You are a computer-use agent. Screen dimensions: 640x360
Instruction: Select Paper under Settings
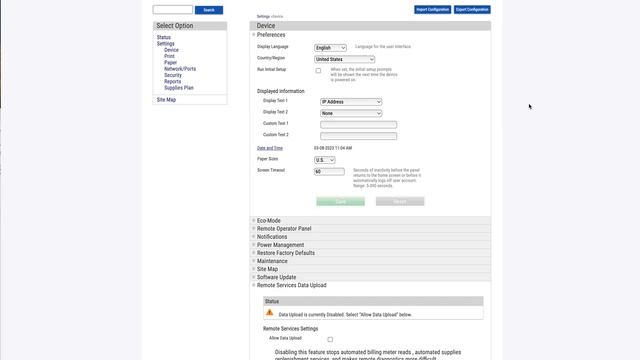point(170,62)
